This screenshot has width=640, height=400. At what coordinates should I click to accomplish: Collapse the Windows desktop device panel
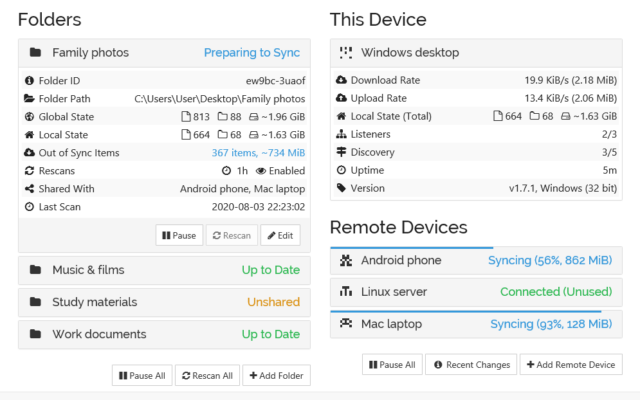(476, 53)
